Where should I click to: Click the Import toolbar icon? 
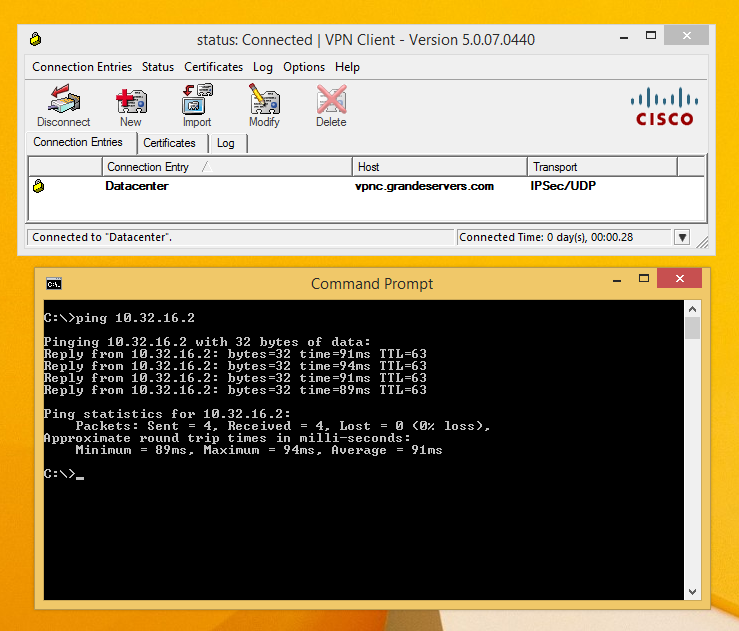(196, 101)
